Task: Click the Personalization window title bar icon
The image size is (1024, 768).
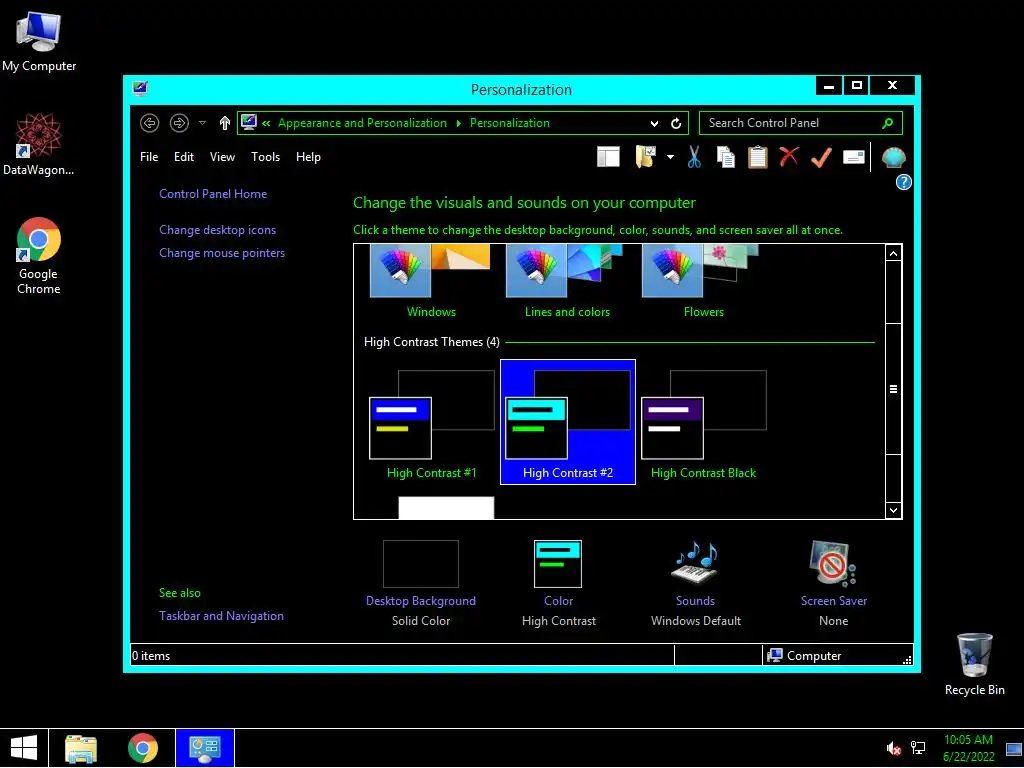Action: tap(140, 89)
